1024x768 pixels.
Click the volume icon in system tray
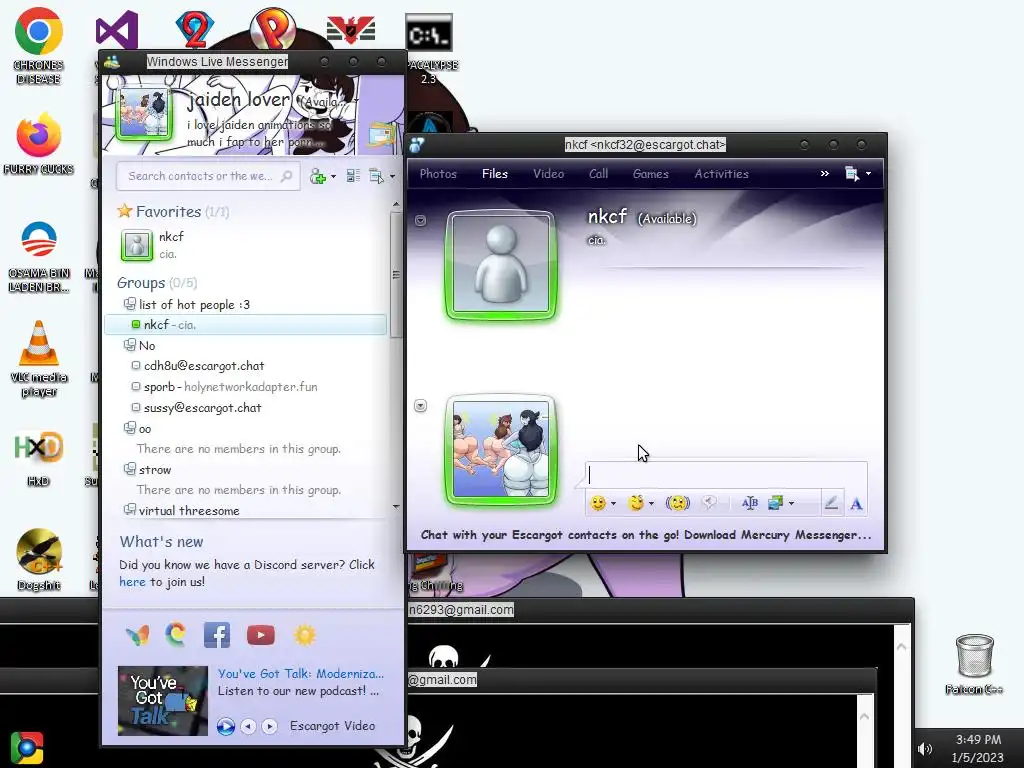click(925, 749)
